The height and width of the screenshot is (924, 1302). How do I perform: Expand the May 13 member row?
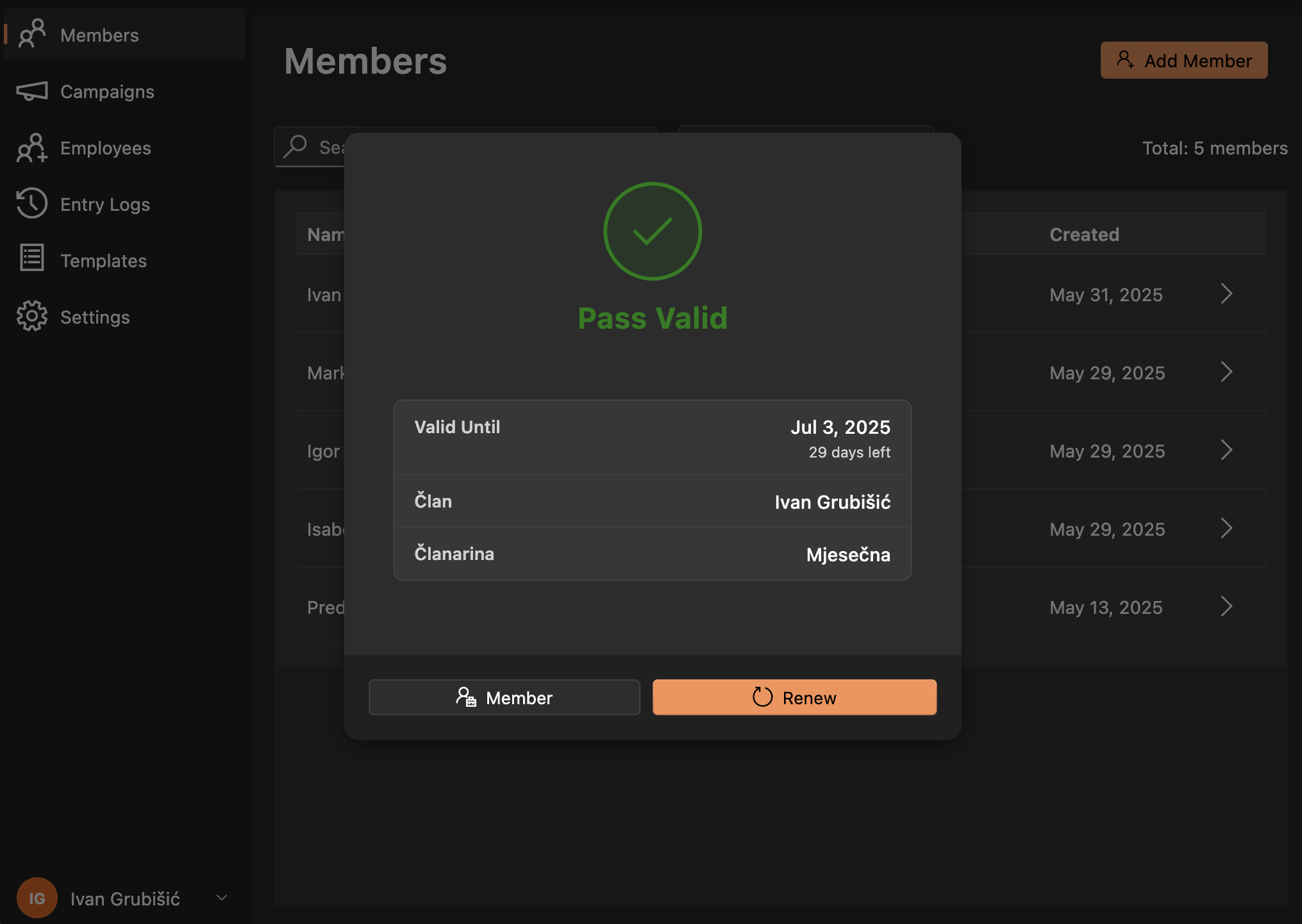point(1226,606)
